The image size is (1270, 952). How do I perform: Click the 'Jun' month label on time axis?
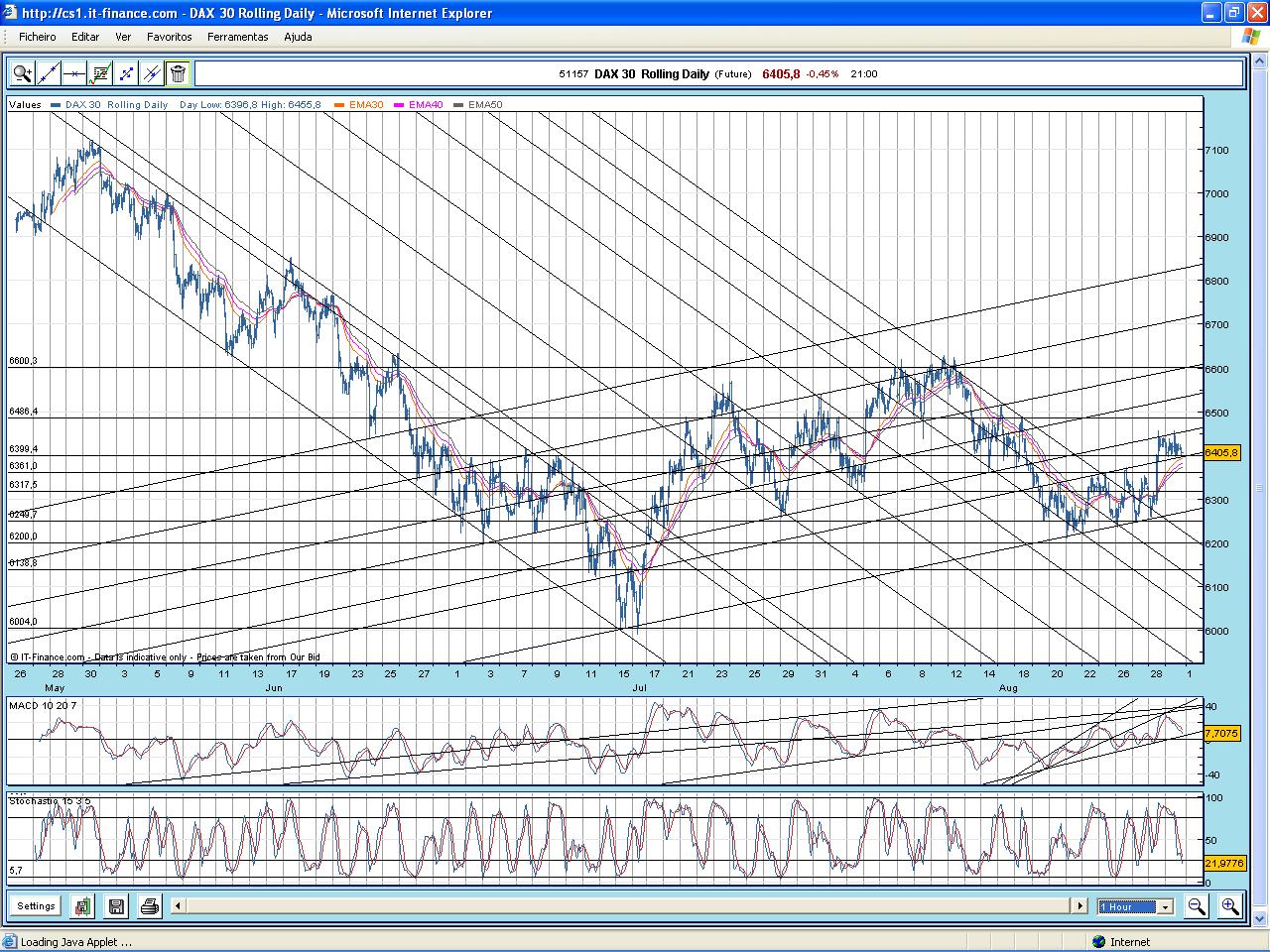coord(274,687)
